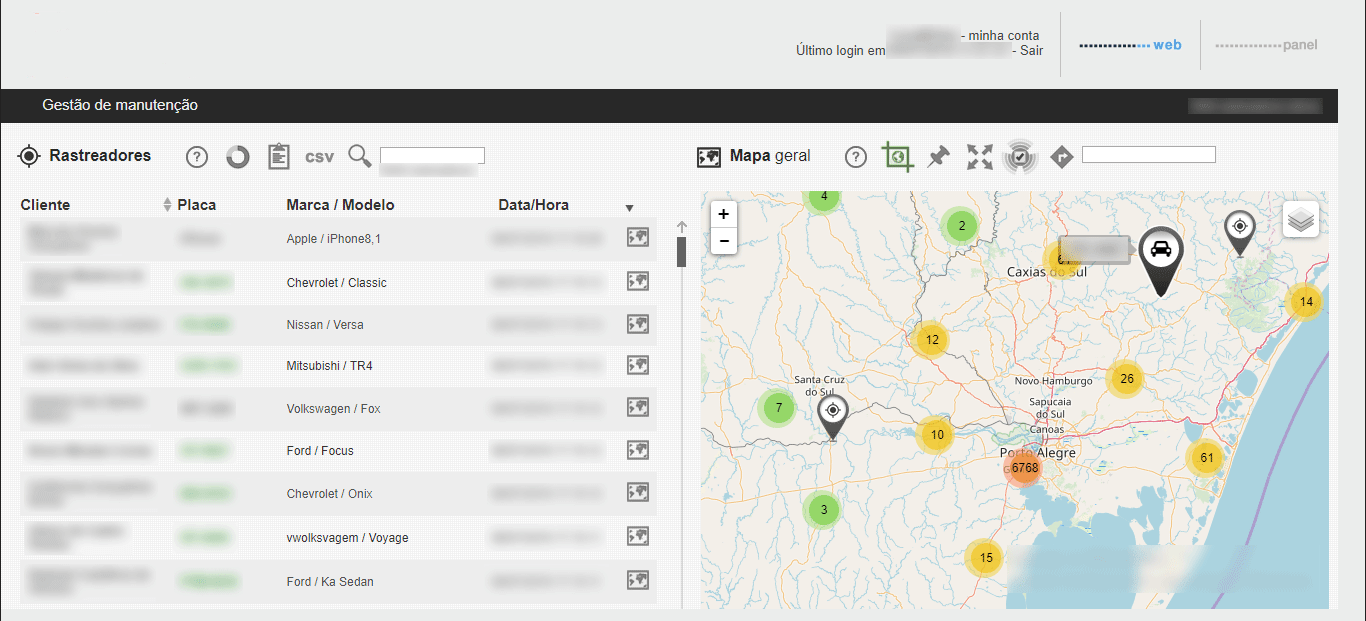
Task: Export the tracker list as csv
Action: 319,157
